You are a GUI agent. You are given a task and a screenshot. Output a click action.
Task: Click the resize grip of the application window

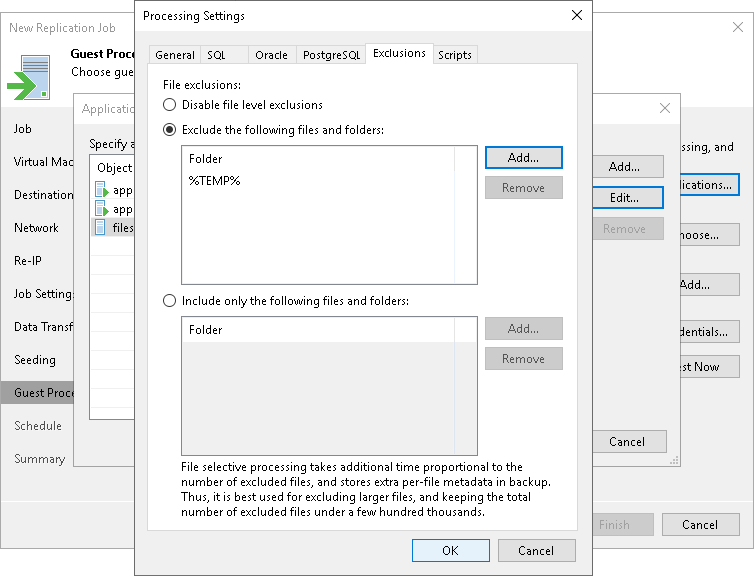click(x=675, y=461)
